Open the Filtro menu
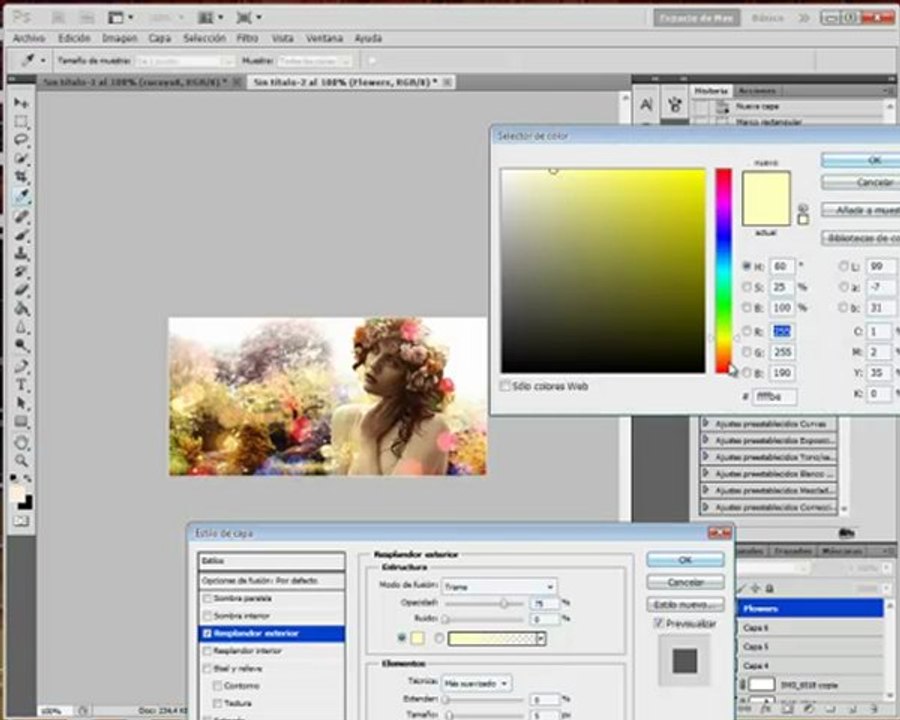This screenshot has width=900, height=720. (247, 38)
